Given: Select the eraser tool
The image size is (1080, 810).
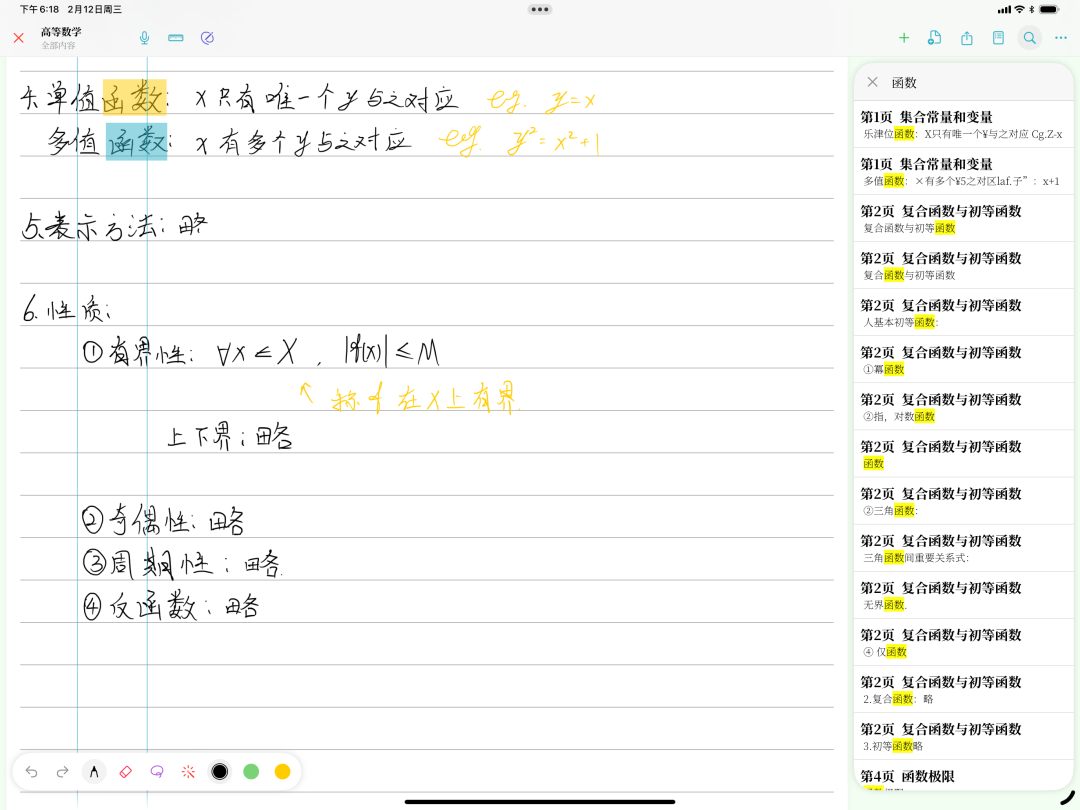Looking at the screenshot, I should click(125, 771).
